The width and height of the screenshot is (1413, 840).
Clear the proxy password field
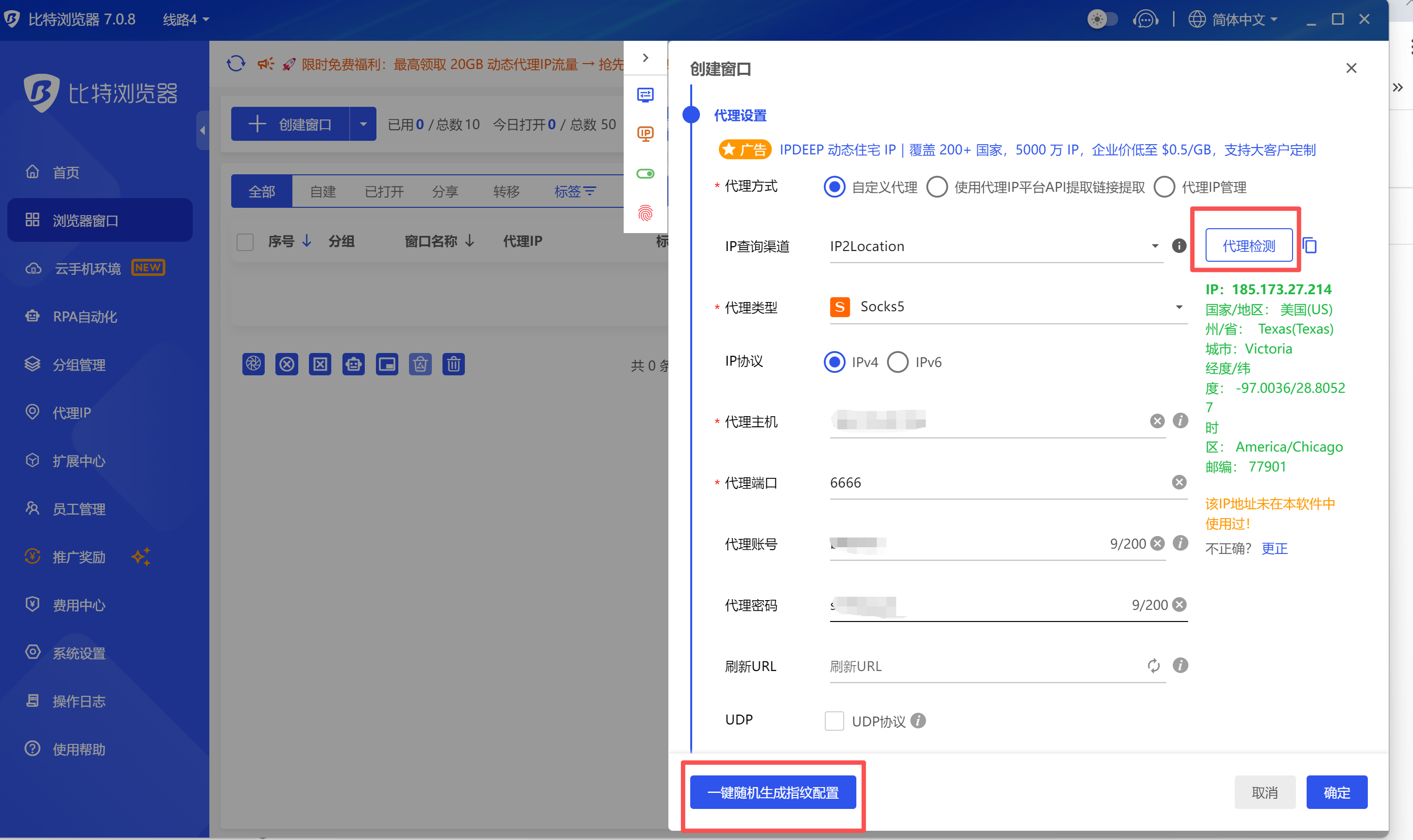click(1179, 605)
